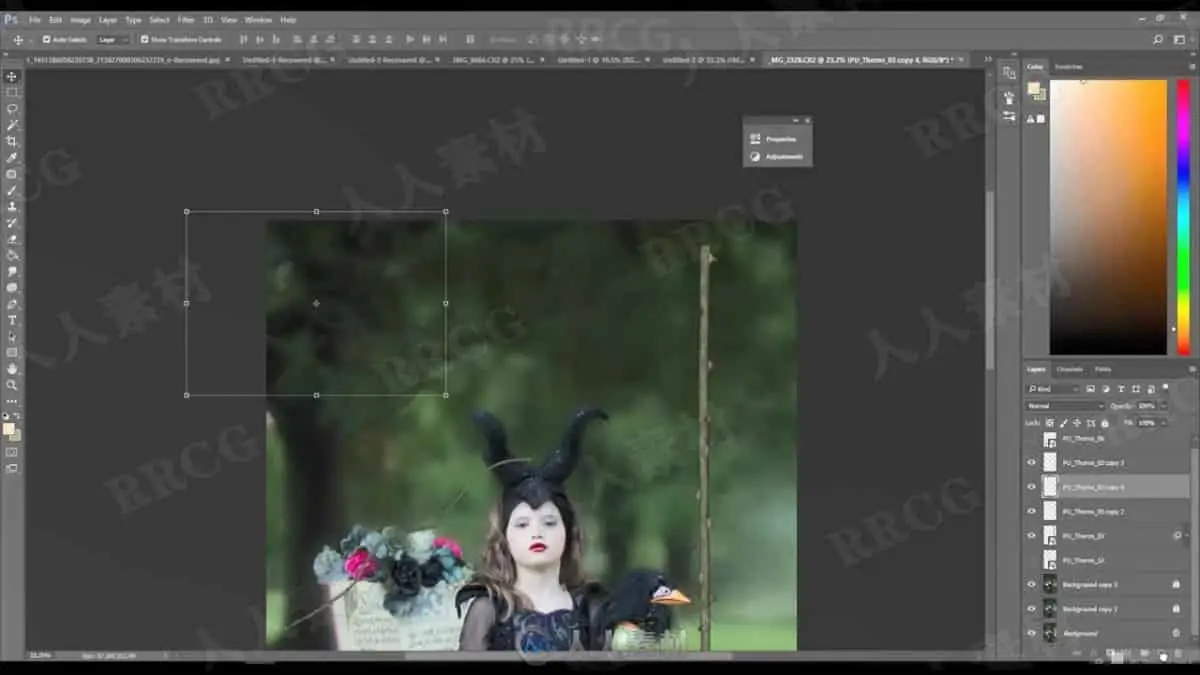The height and width of the screenshot is (675, 1200).
Task: Open the Edit Toolbar three-dots icon
Action: coord(12,401)
